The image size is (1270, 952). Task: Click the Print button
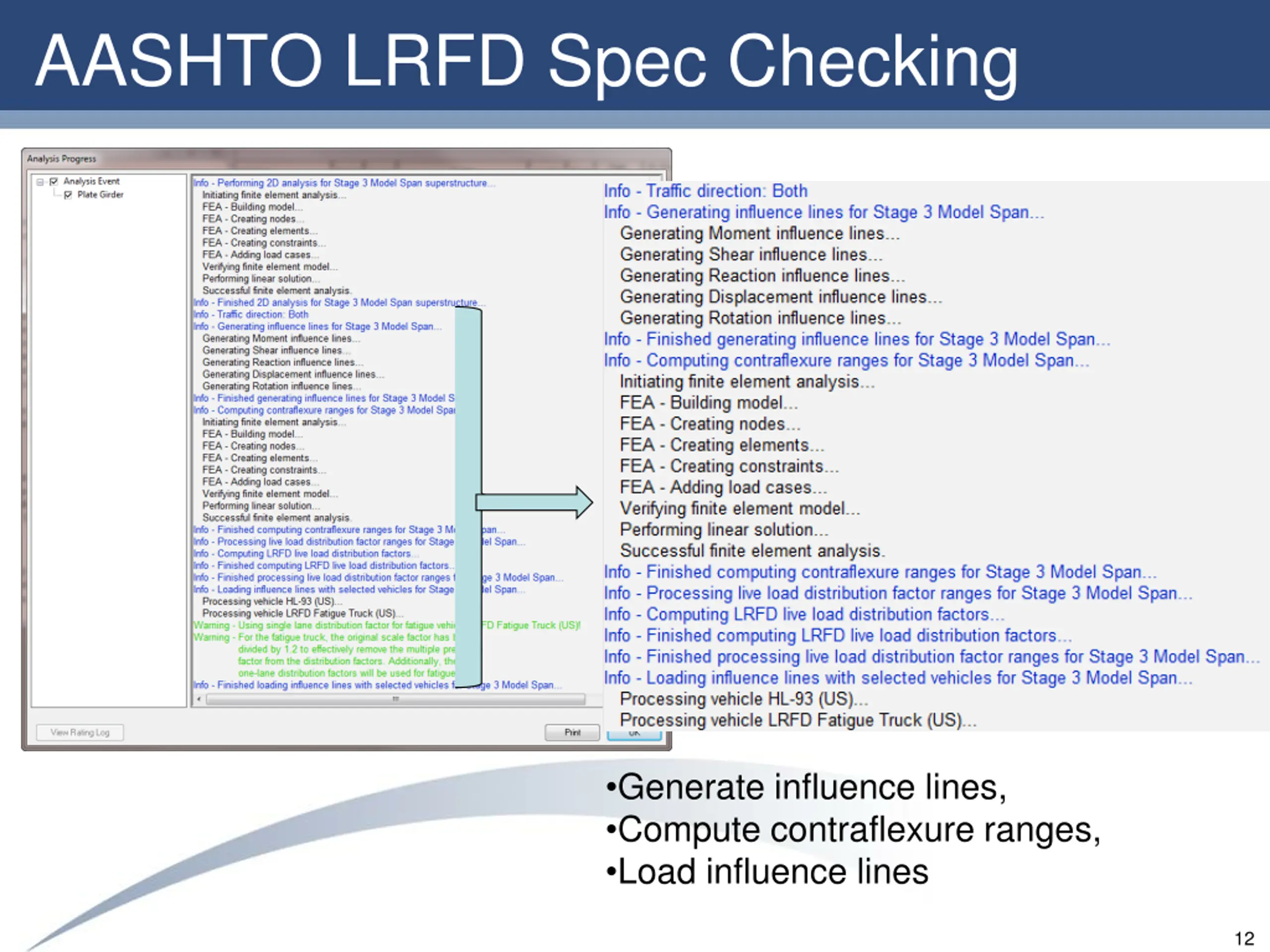(572, 732)
